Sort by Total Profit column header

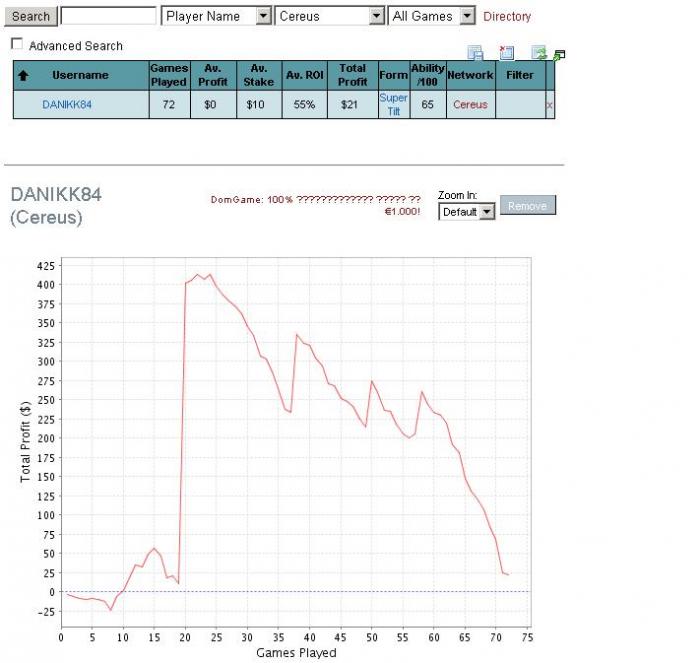[353, 75]
